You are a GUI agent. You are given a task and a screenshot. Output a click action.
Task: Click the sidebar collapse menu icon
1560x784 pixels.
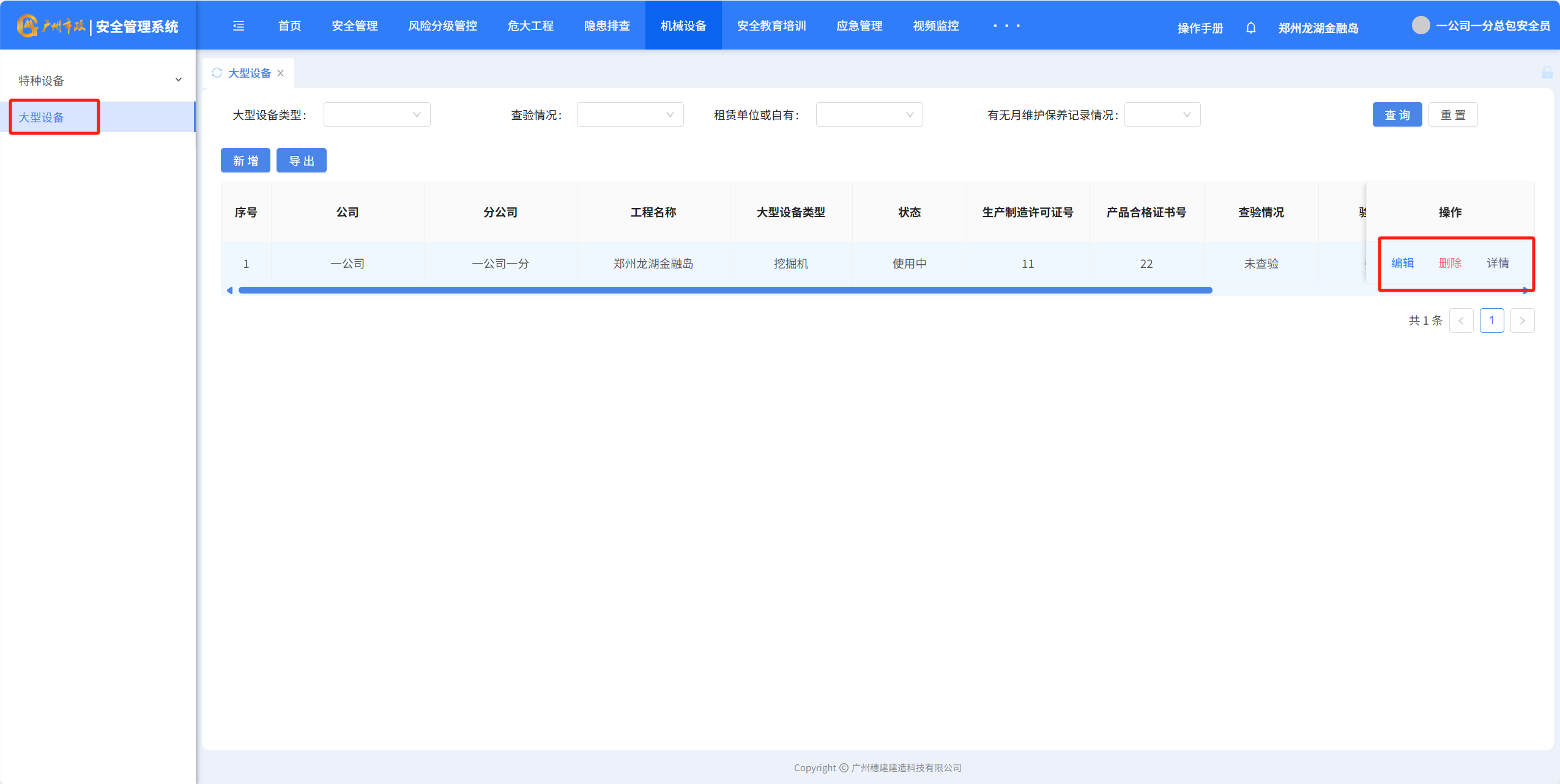[239, 26]
